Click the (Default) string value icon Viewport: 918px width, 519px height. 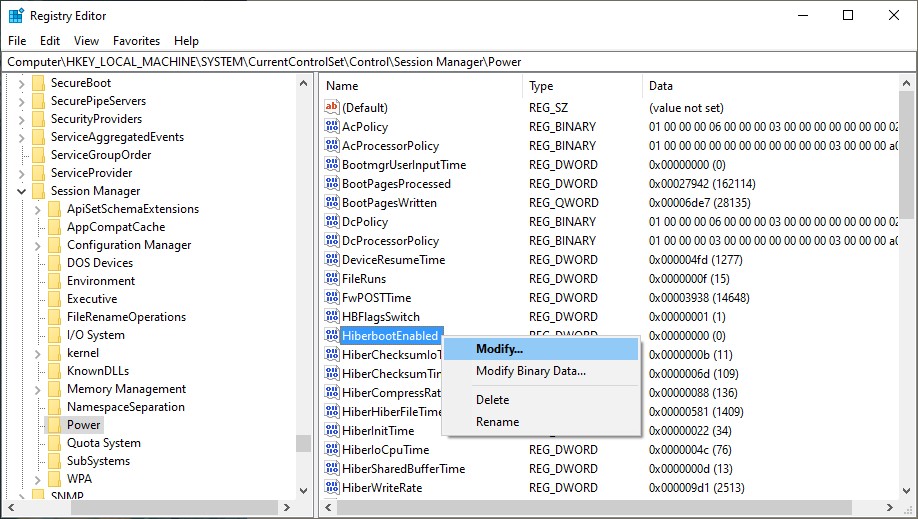click(332, 107)
